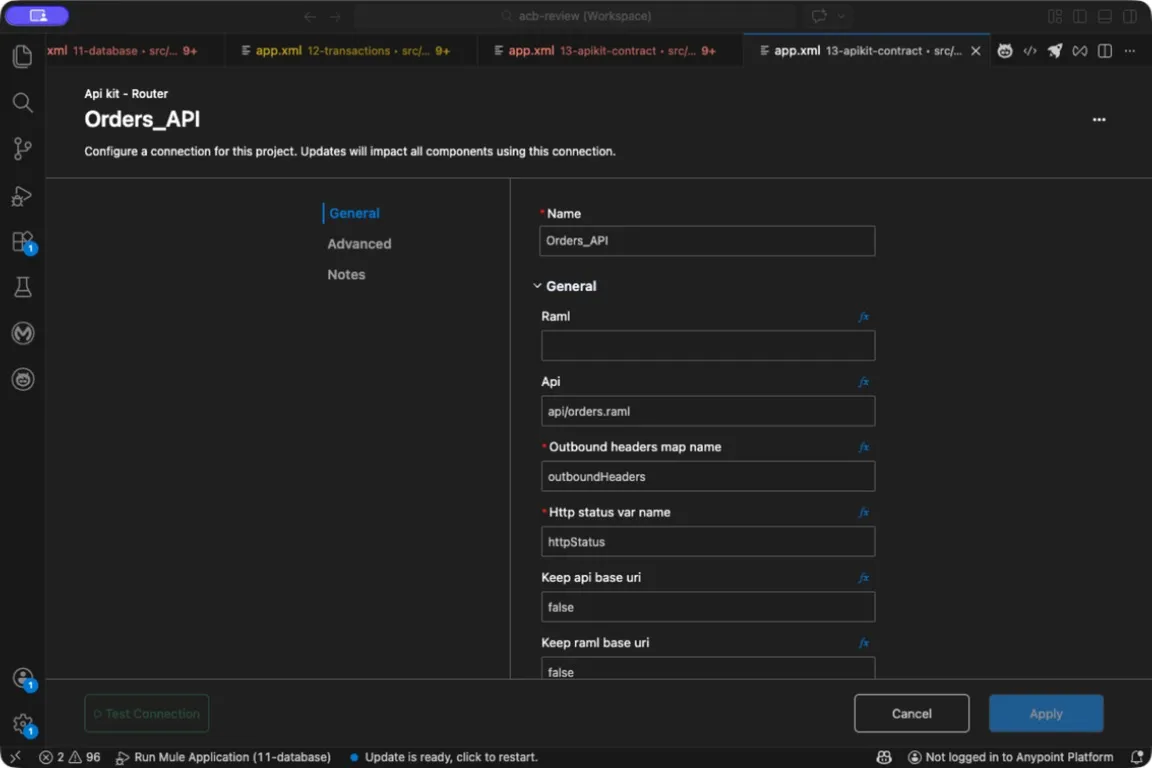Toggle fx for Http status var name

(x=863, y=513)
